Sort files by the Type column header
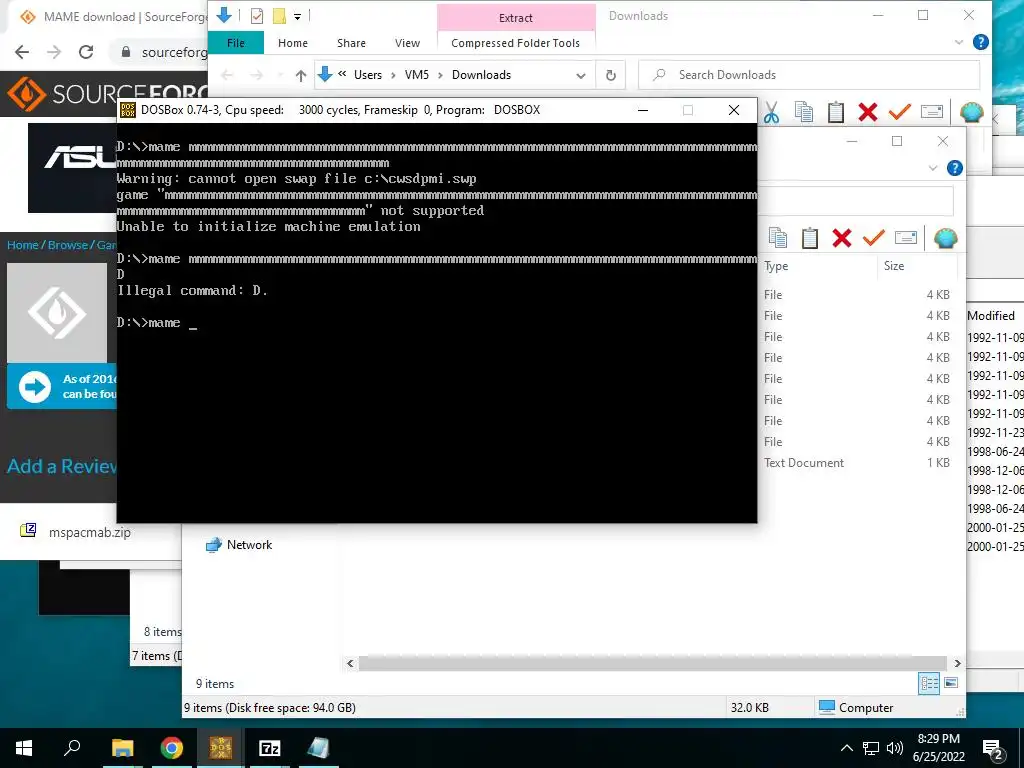This screenshot has width=1024, height=768. (776, 266)
